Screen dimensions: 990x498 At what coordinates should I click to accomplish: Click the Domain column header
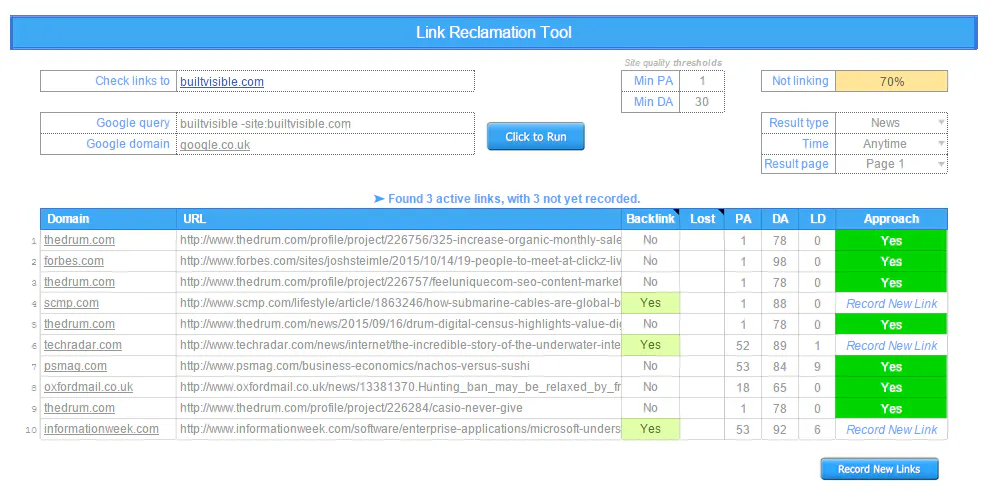[x=109, y=218]
